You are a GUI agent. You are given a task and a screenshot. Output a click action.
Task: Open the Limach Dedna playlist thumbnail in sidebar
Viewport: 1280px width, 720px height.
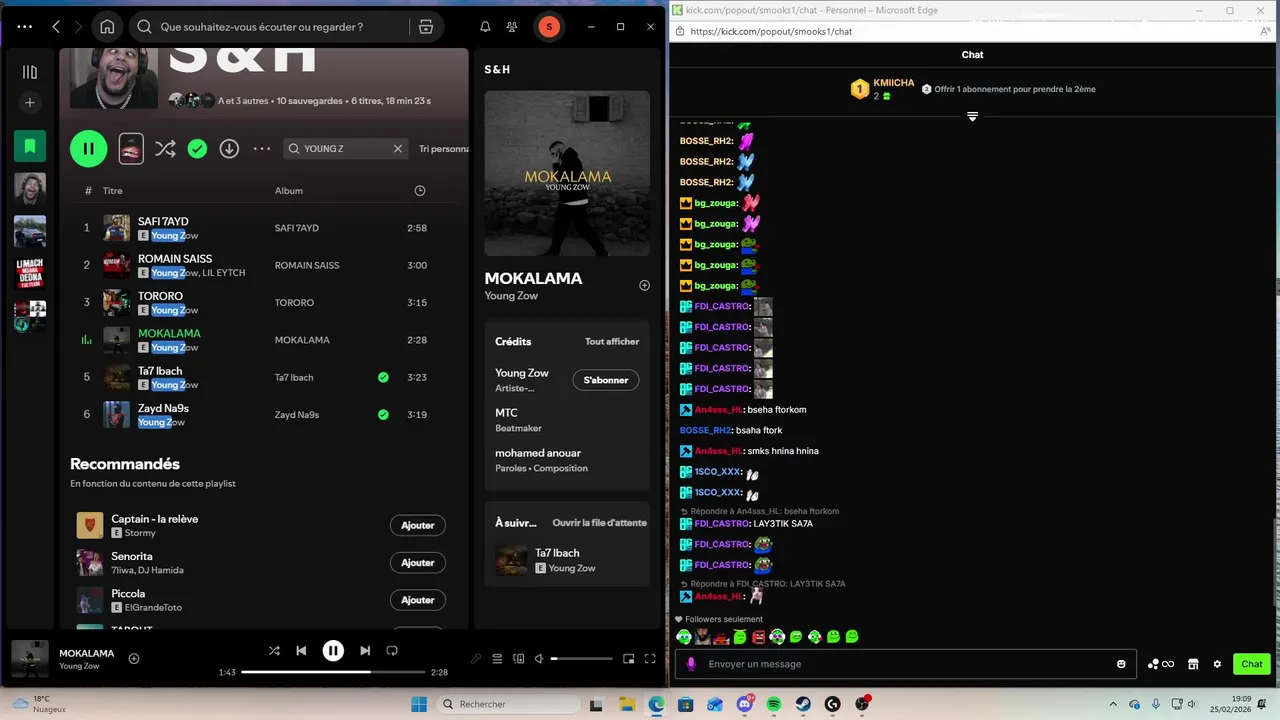30,273
